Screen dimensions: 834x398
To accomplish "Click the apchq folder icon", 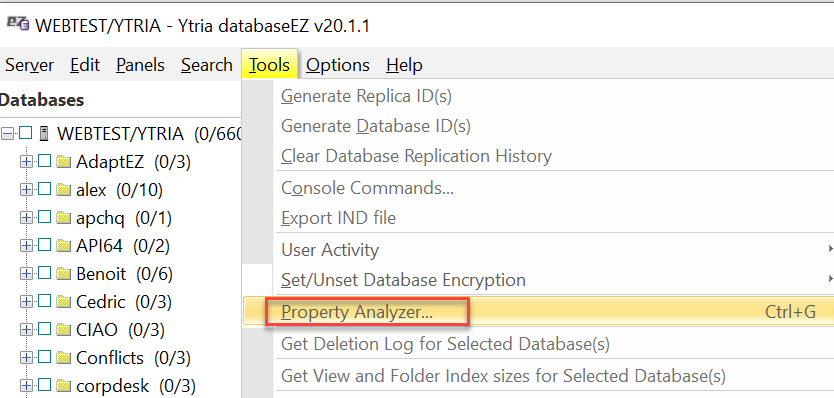I will (63, 218).
